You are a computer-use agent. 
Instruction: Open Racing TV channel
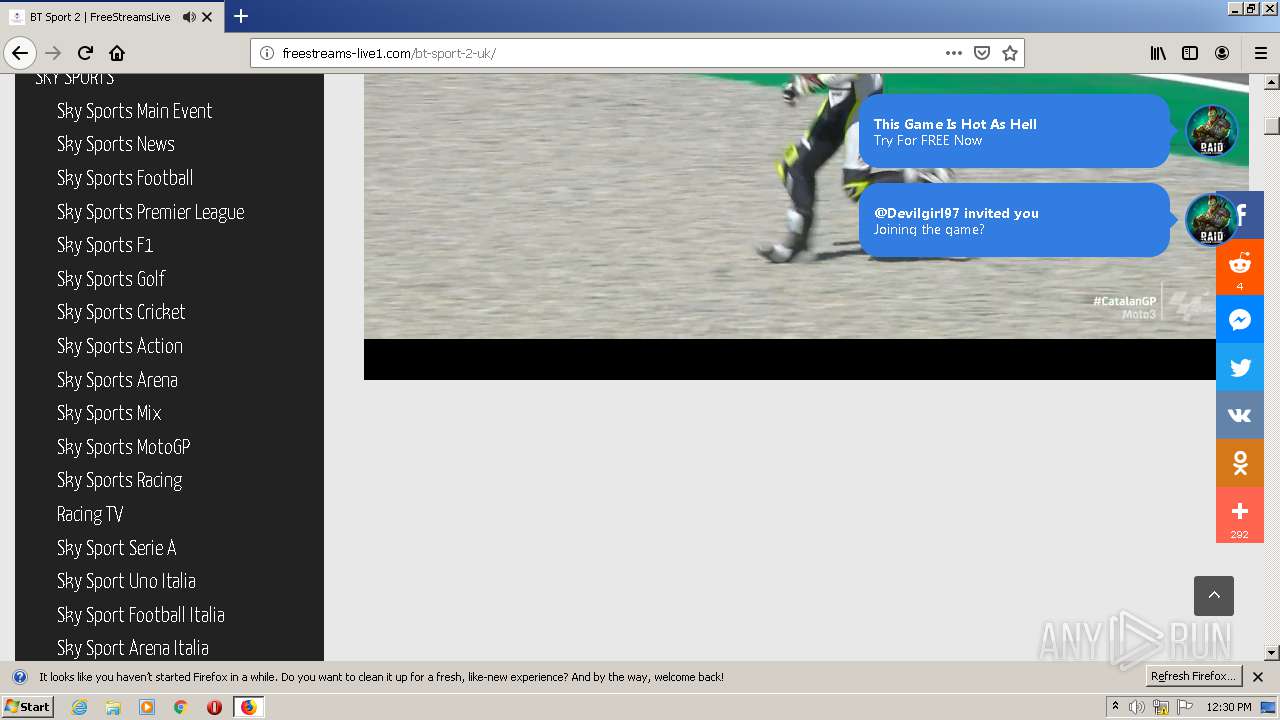tap(90, 514)
